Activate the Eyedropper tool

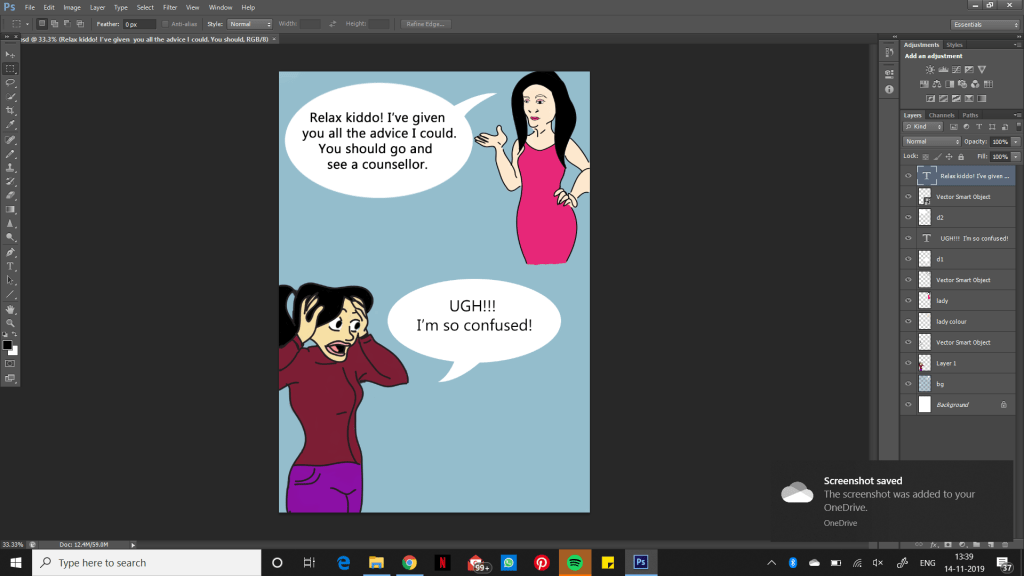click(x=10, y=124)
